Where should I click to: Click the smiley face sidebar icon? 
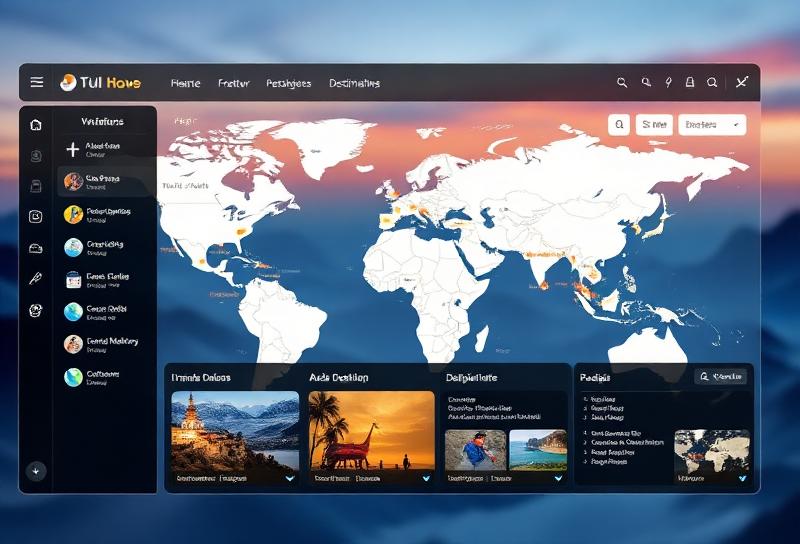tap(36, 216)
